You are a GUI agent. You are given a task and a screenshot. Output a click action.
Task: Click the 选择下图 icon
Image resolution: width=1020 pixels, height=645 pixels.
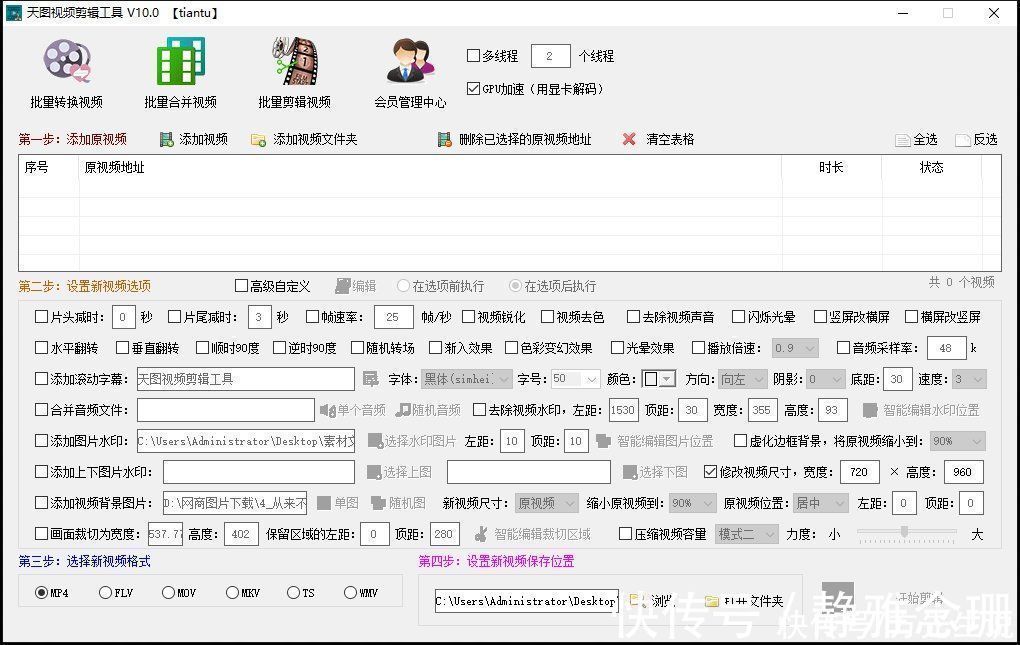pos(630,472)
